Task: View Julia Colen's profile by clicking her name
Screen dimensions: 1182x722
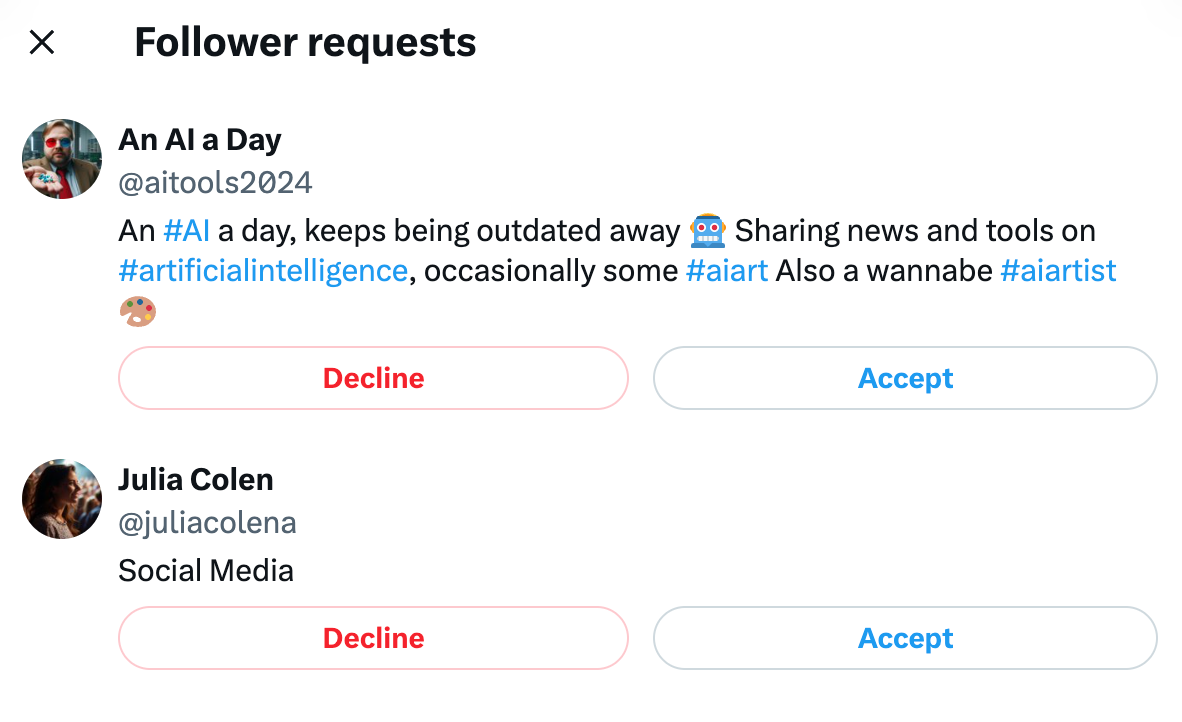Action: pos(196,479)
